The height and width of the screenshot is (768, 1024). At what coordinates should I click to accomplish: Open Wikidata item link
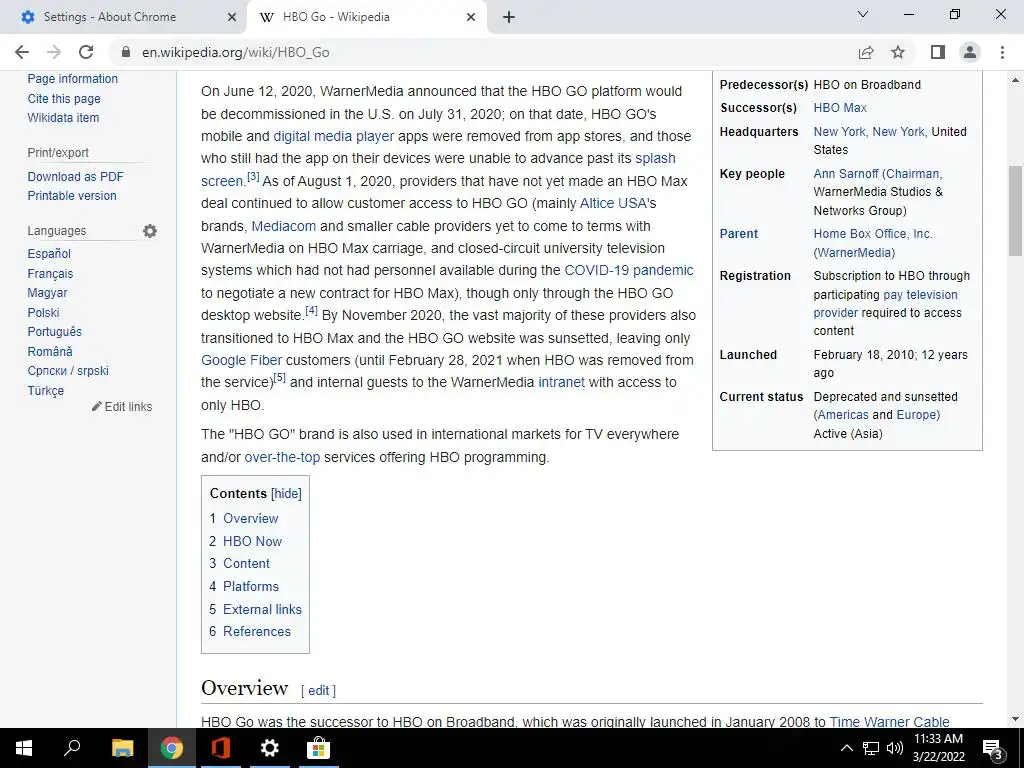[63, 118]
